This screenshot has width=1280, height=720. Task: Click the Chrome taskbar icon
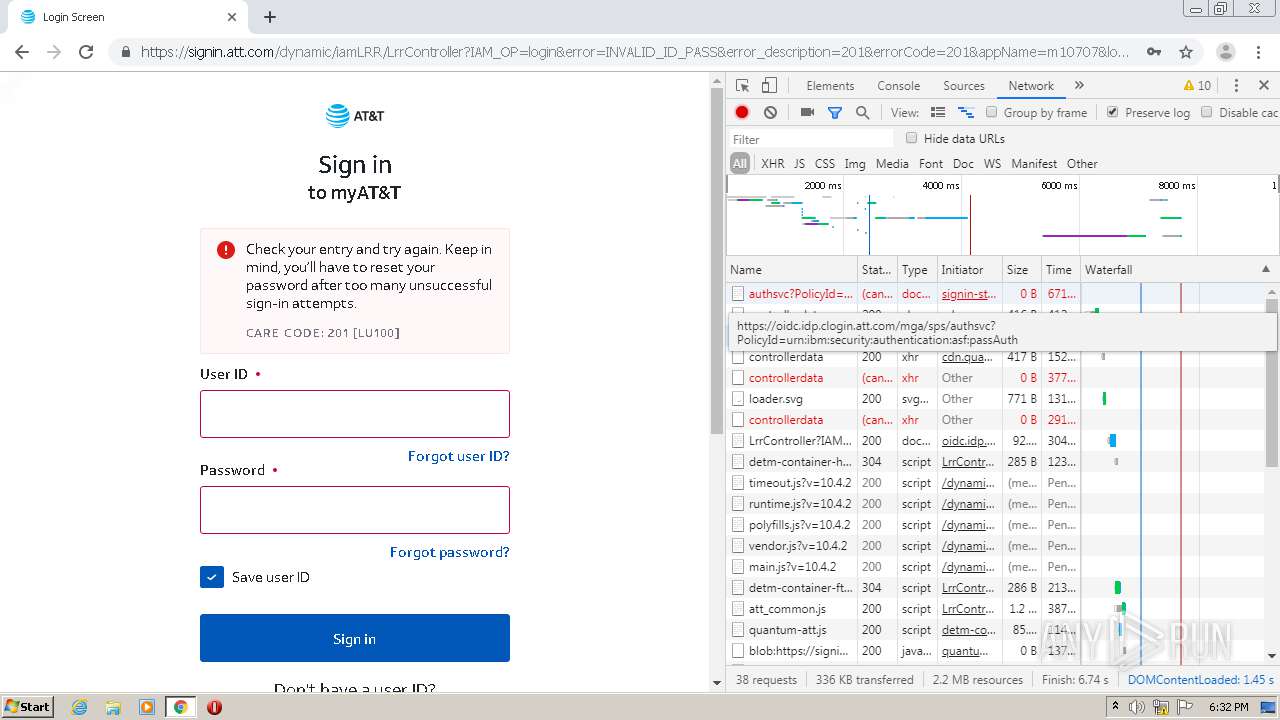[x=180, y=707]
